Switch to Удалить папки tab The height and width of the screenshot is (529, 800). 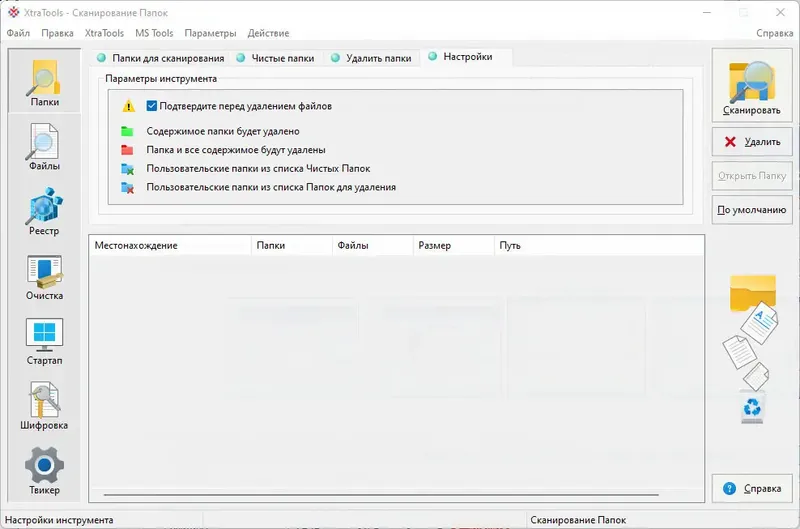click(371, 58)
